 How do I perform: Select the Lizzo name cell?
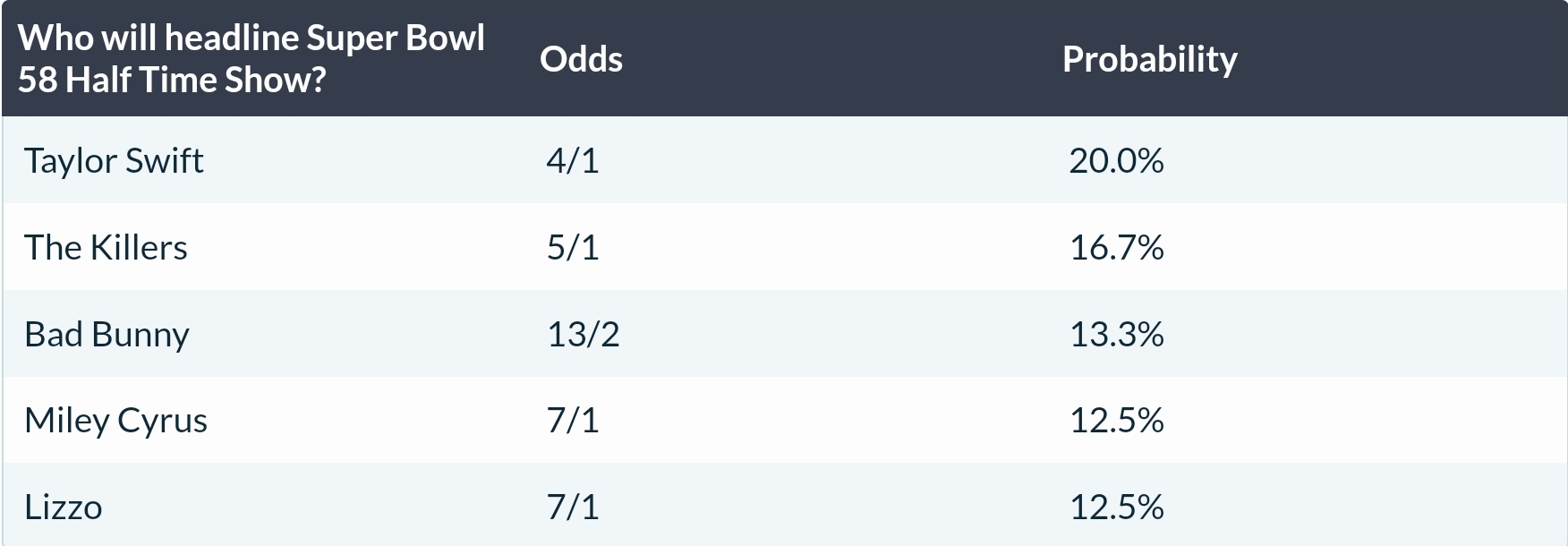(x=63, y=507)
